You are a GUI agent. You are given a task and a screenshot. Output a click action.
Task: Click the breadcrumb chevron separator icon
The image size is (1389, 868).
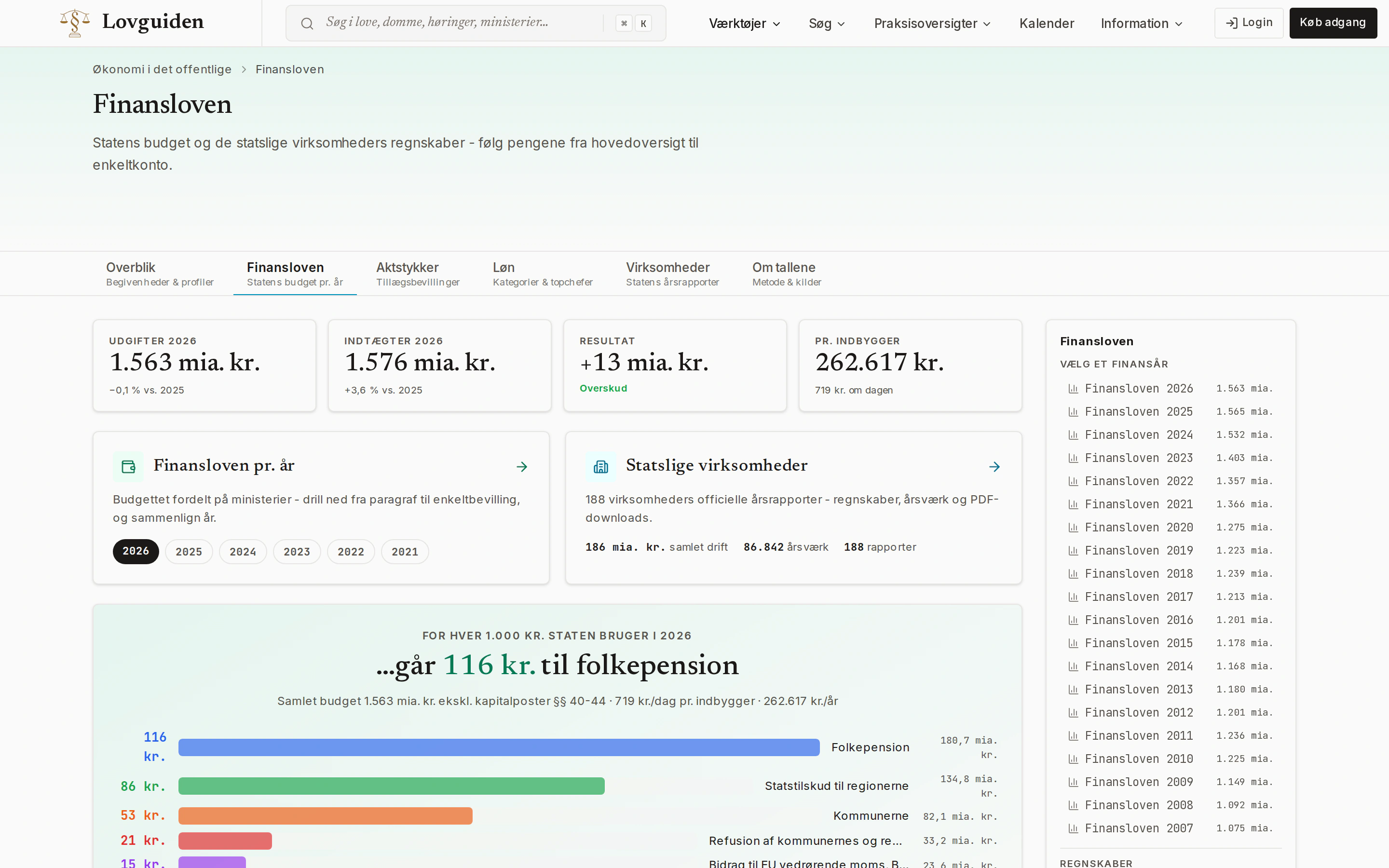click(244, 69)
